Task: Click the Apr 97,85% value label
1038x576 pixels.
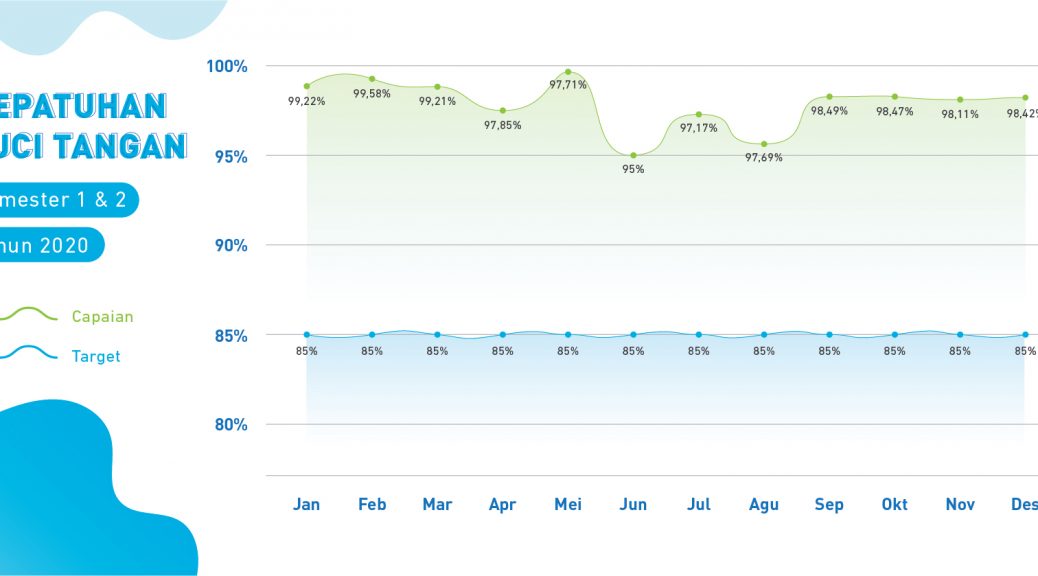Action: [503, 125]
